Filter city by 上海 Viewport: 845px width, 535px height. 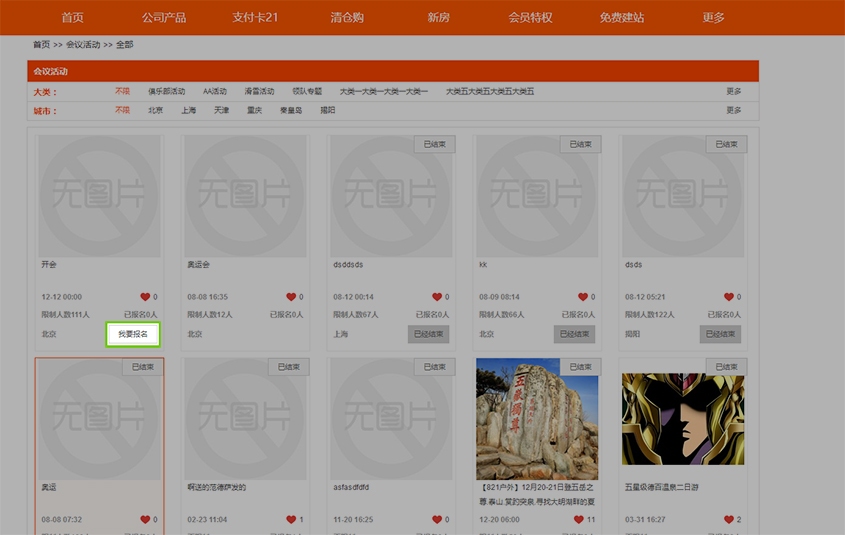click(188, 110)
